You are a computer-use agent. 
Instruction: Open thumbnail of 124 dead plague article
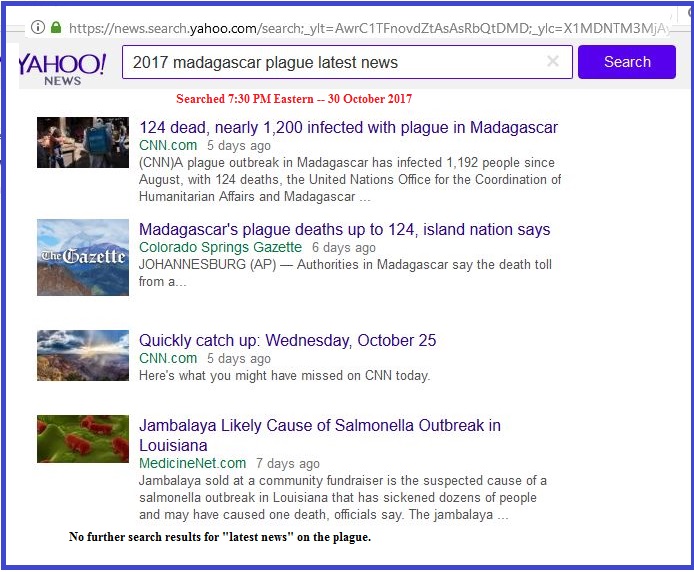pyautogui.click(x=83, y=143)
